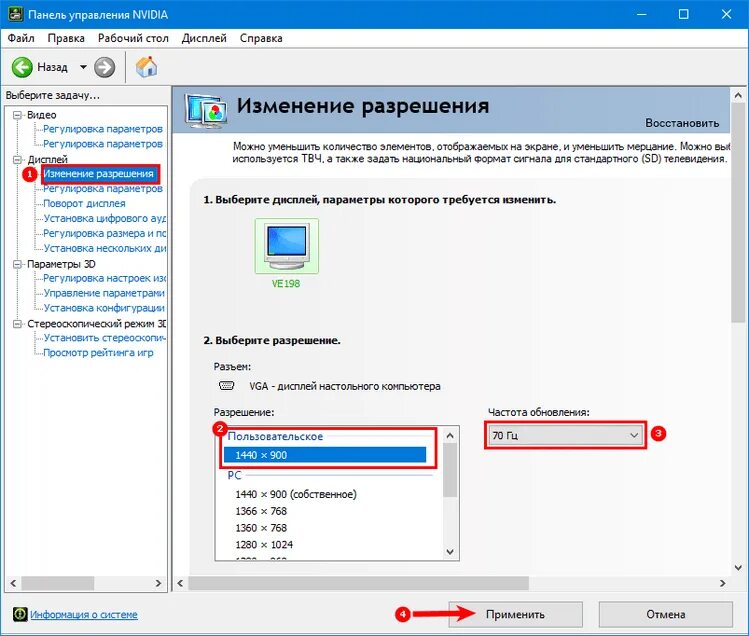Open Установка цифрового аудио tree item
This screenshot has width=749, height=636.
click(x=105, y=218)
